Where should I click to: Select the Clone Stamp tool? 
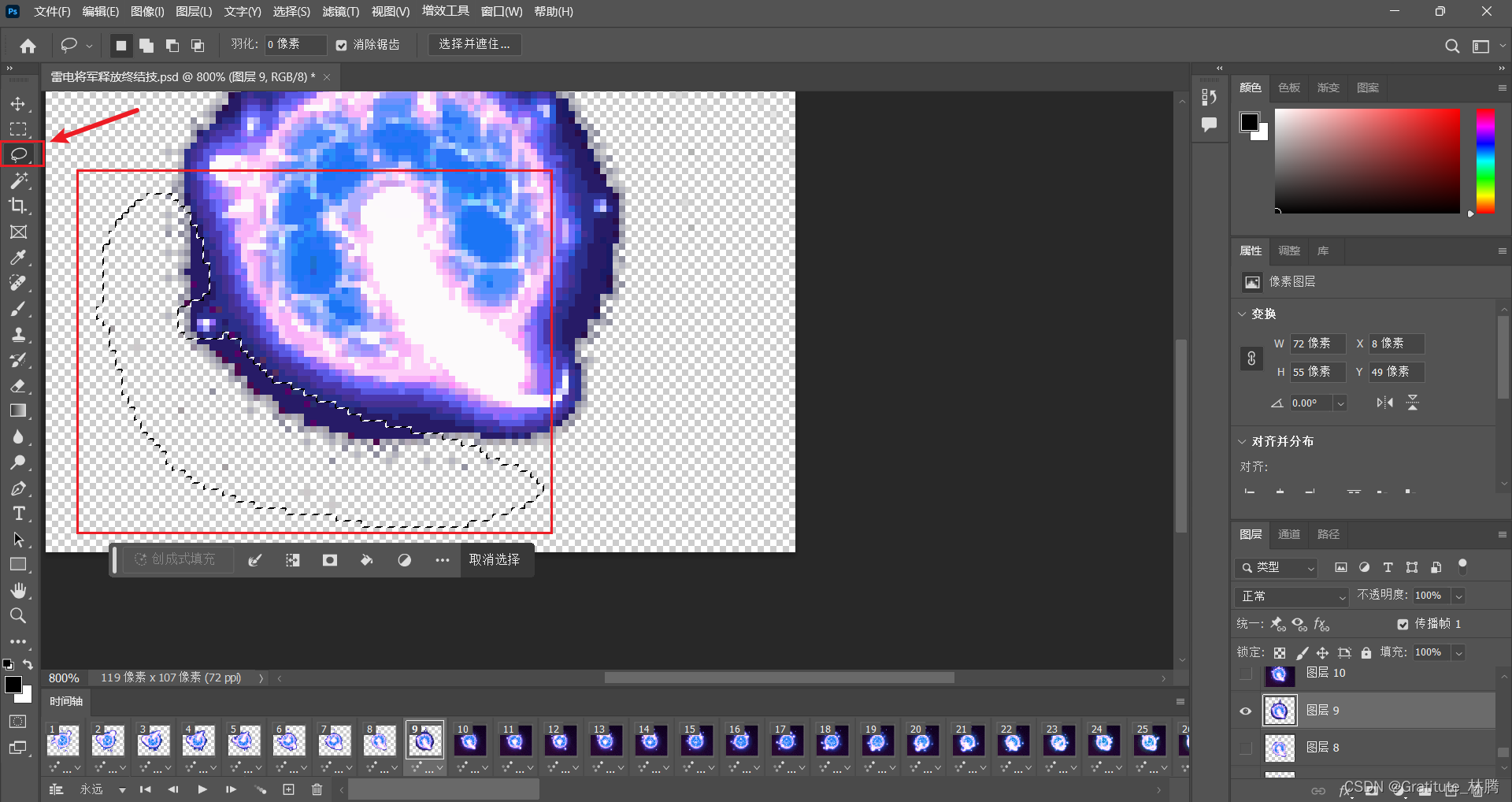pos(18,334)
